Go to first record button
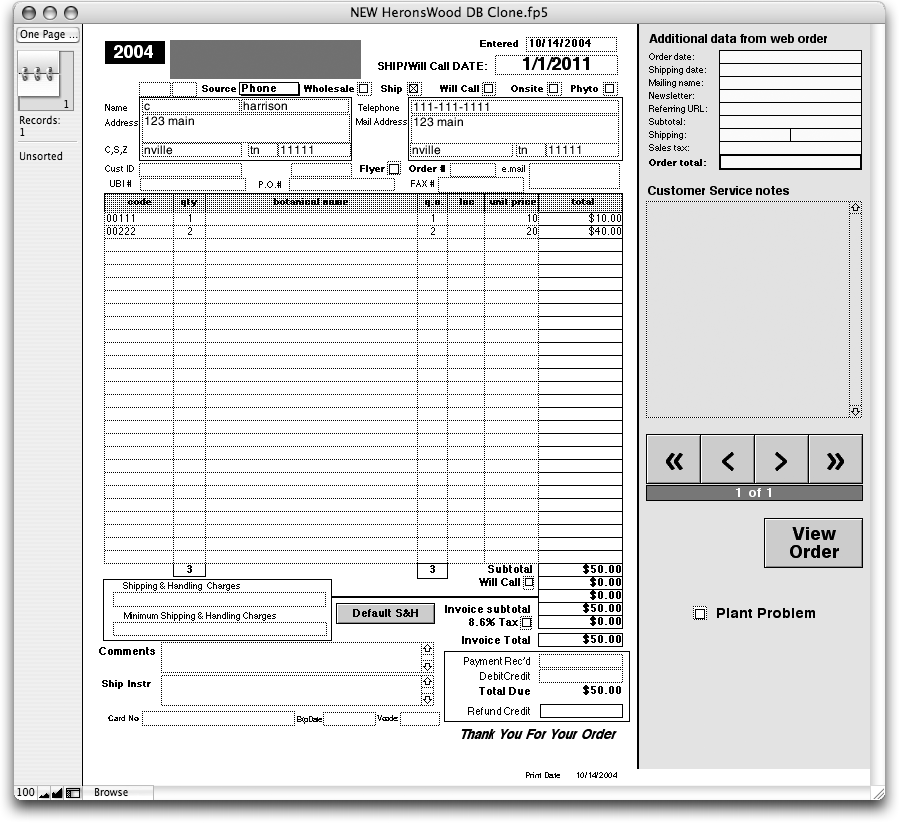This screenshot has width=899, height=823. (674, 460)
